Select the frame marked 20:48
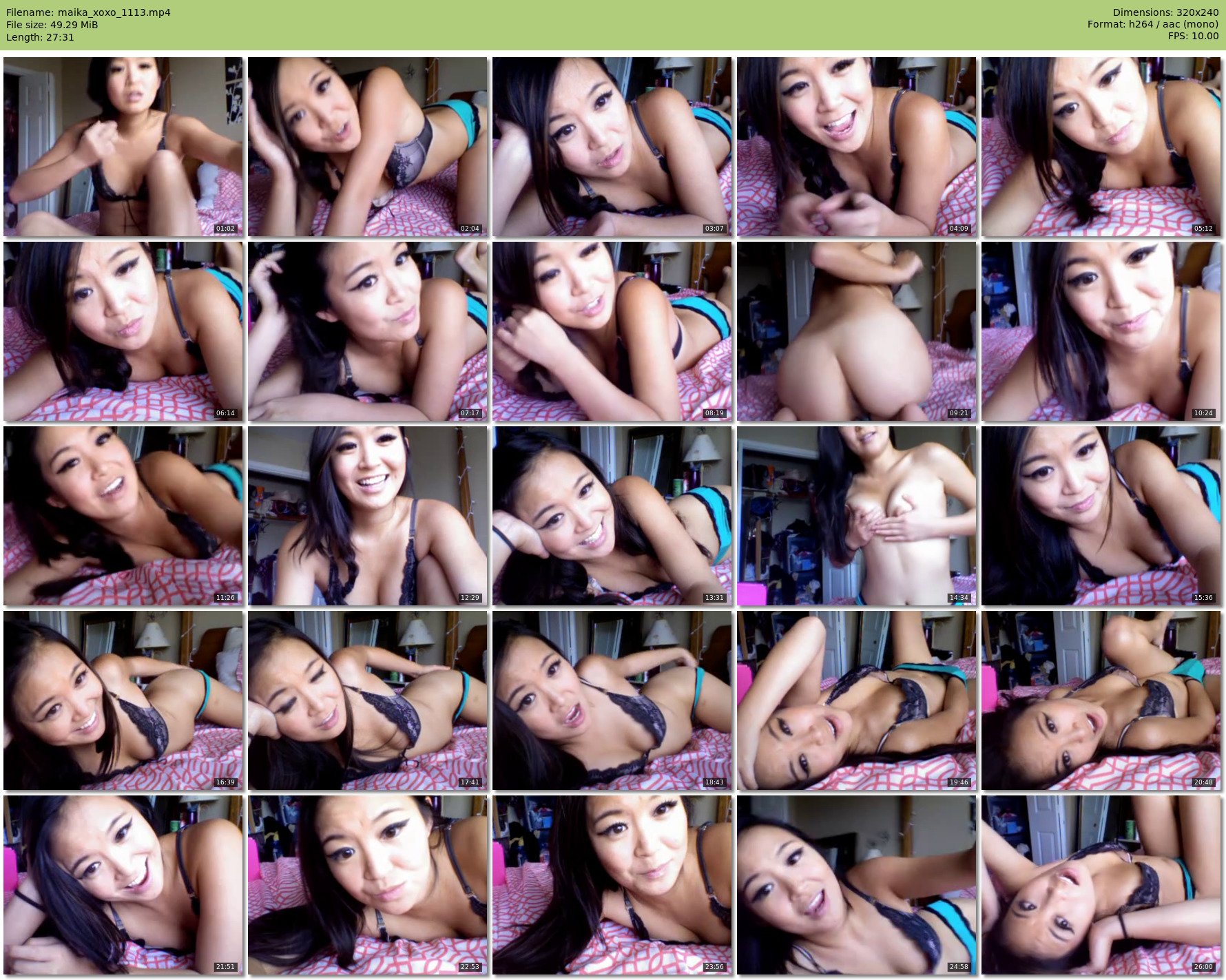 coord(1101,700)
